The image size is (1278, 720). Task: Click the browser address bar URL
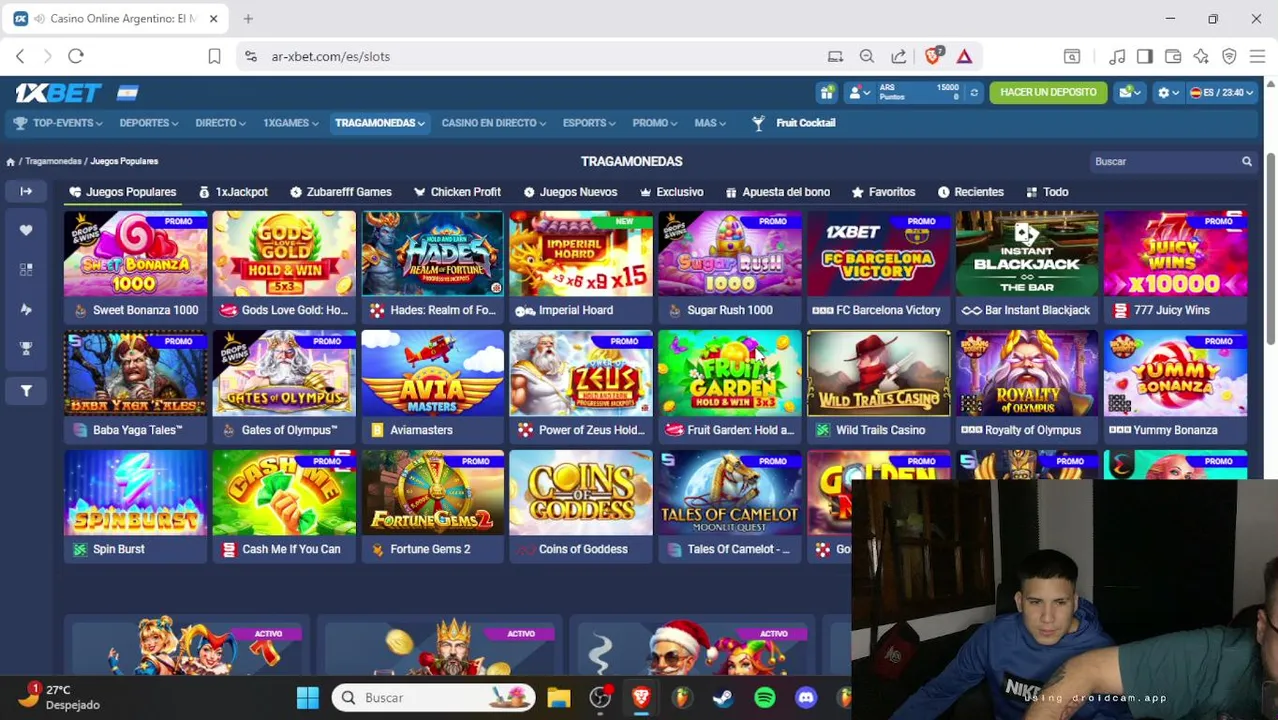point(330,56)
